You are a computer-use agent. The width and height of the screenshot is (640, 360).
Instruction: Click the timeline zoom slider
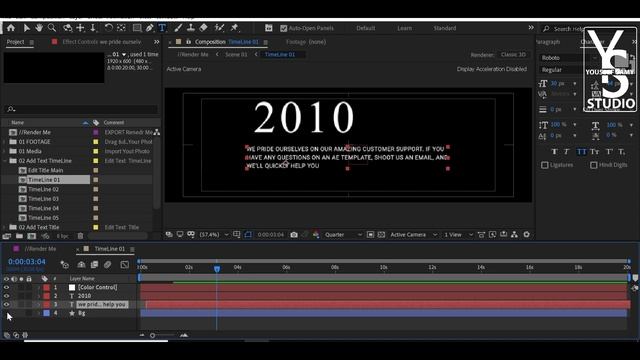coord(152,336)
